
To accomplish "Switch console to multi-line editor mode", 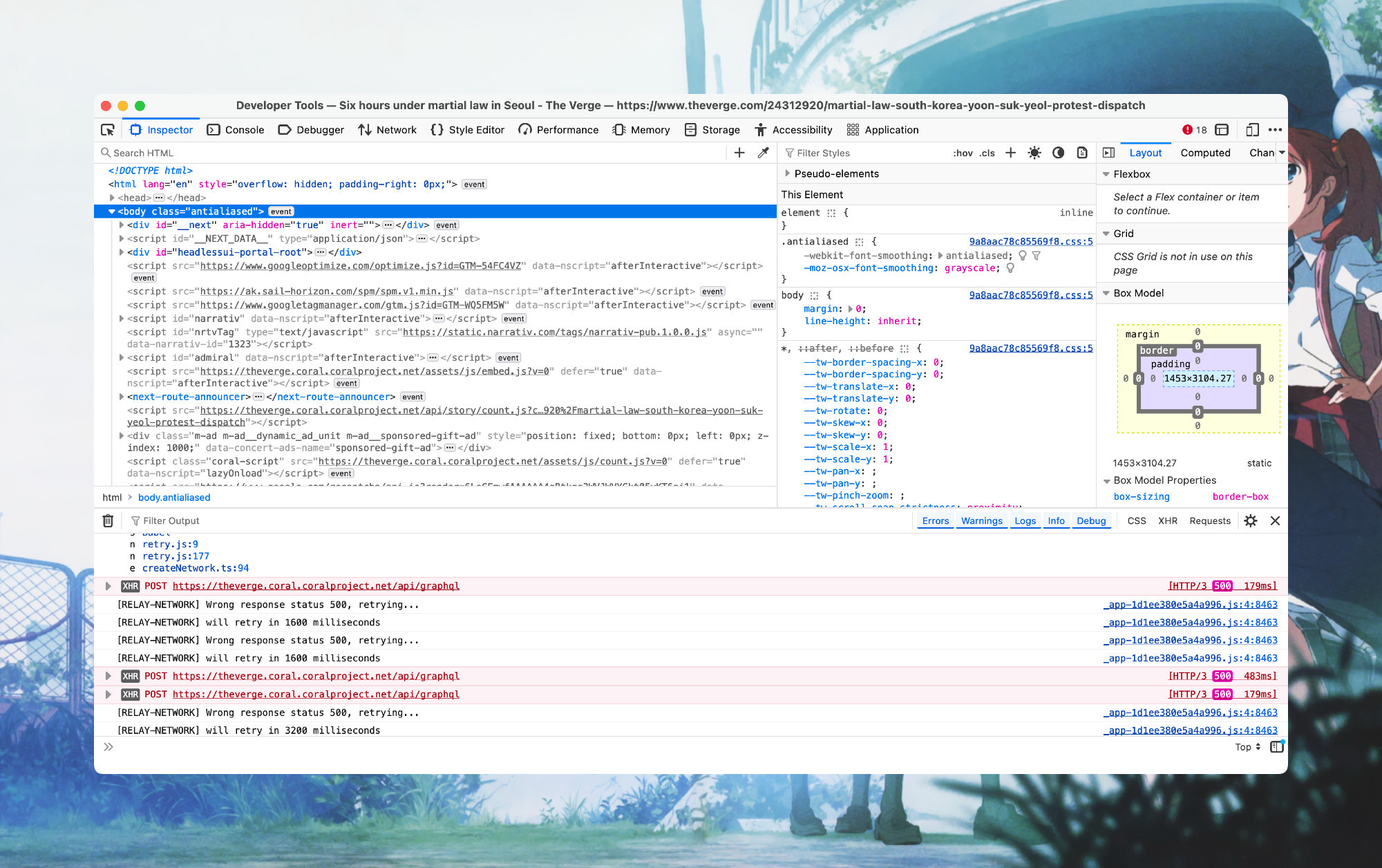I will (x=1277, y=747).
